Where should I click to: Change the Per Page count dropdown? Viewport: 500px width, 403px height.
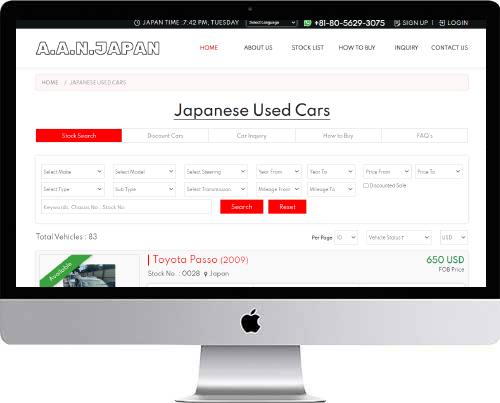click(346, 237)
